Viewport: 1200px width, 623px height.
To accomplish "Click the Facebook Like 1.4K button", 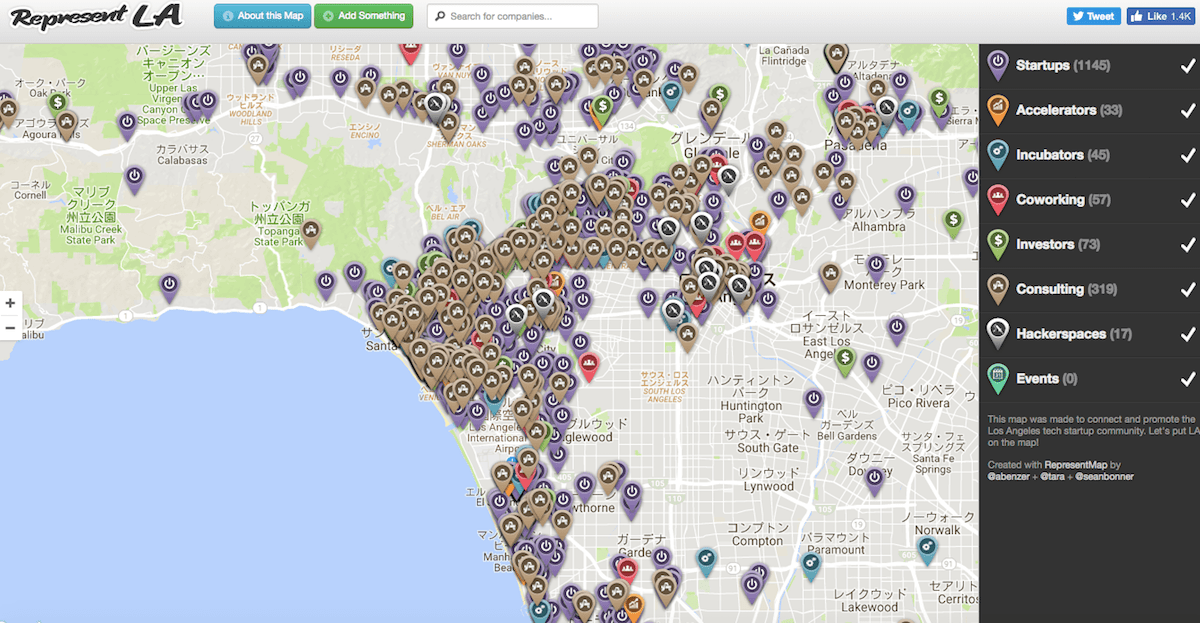I will (1160, 16).
